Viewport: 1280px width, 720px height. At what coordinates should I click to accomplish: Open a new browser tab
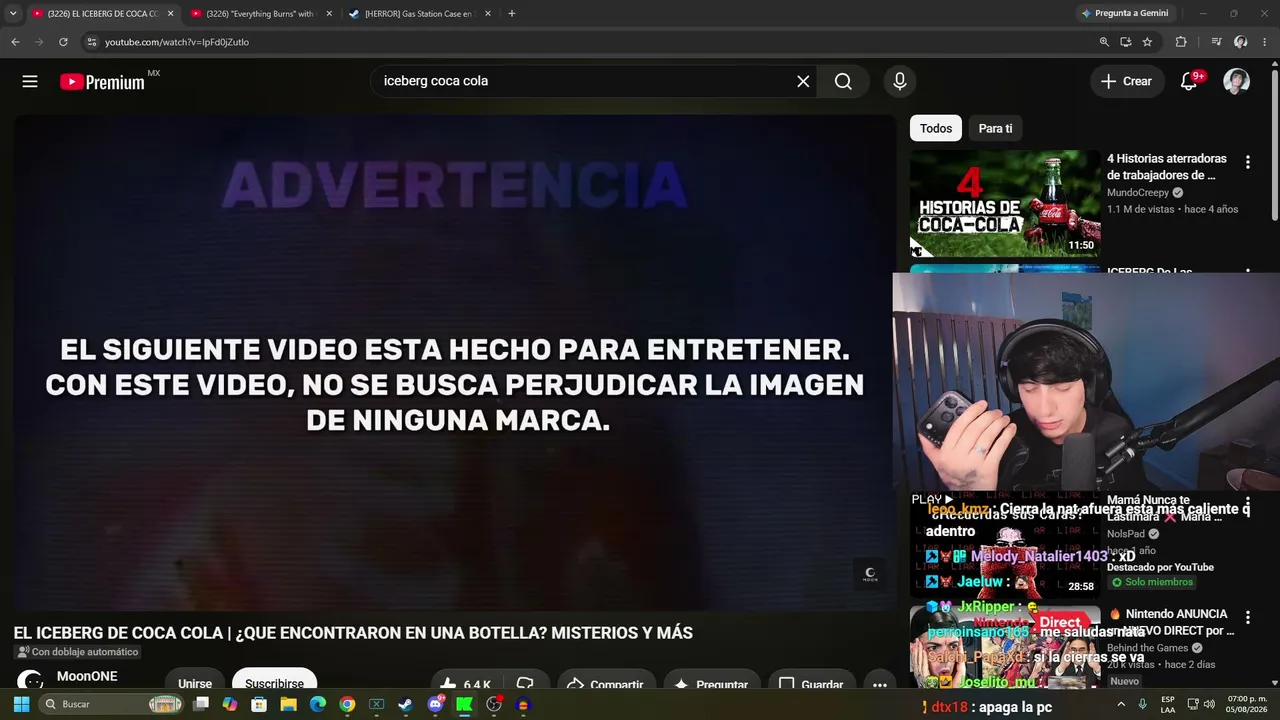tap(512, 14)
